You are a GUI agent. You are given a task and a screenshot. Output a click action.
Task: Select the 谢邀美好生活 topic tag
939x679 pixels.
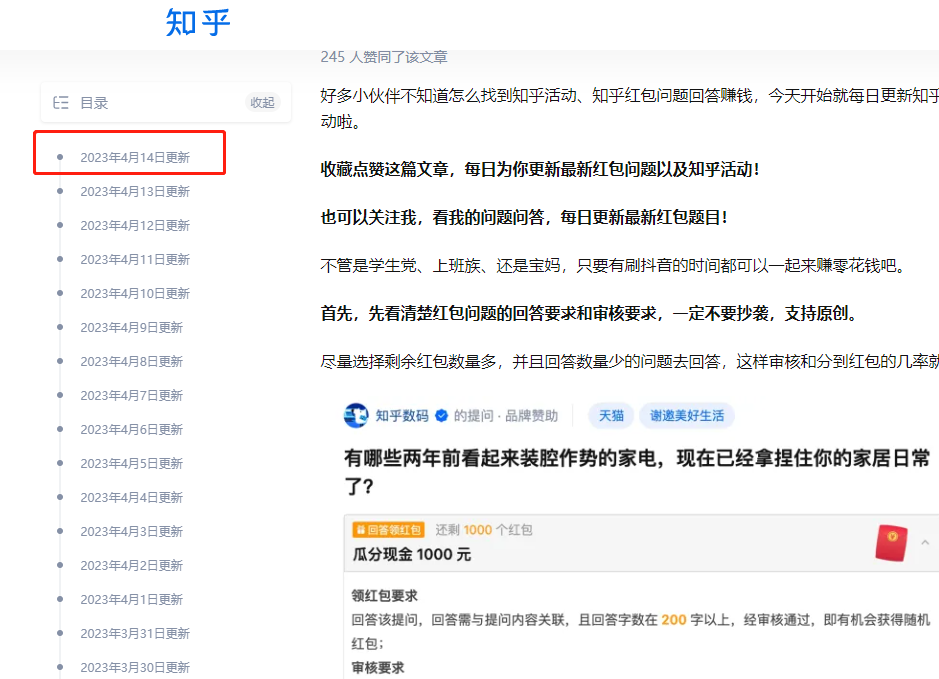[x=687, y=416]
